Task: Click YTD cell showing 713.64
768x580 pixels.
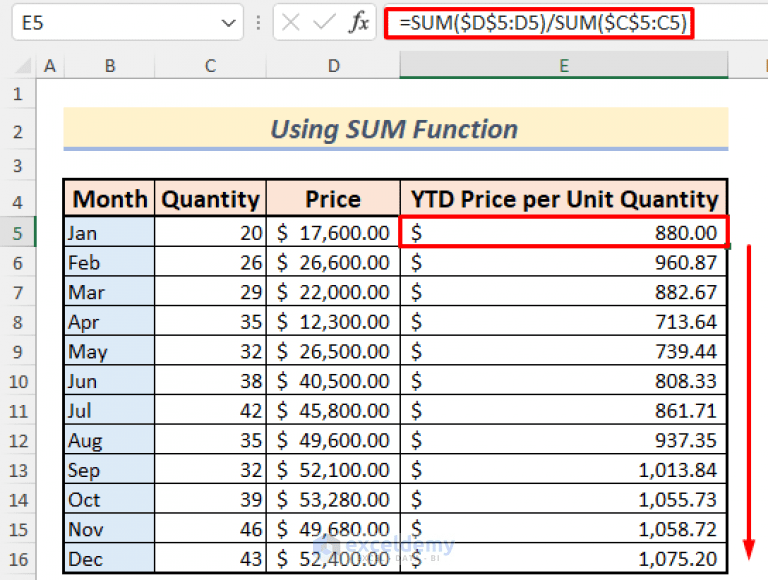Action: coord(564,322)
